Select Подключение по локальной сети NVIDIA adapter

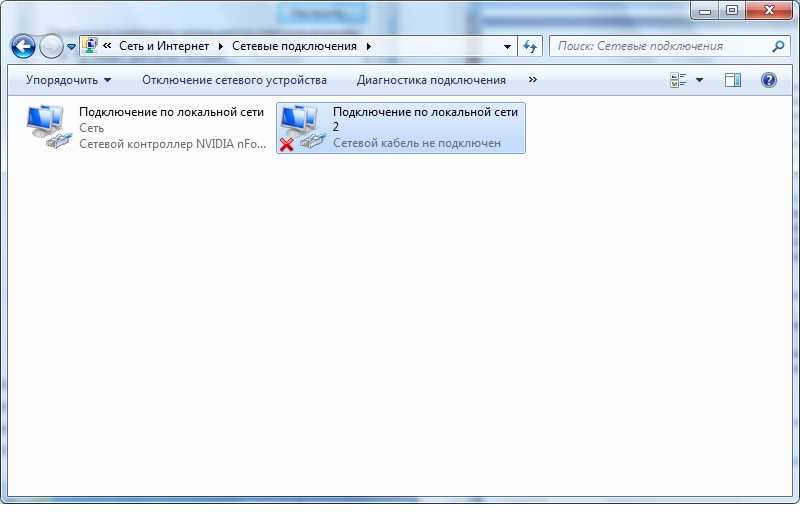click(x=146, y=128)
